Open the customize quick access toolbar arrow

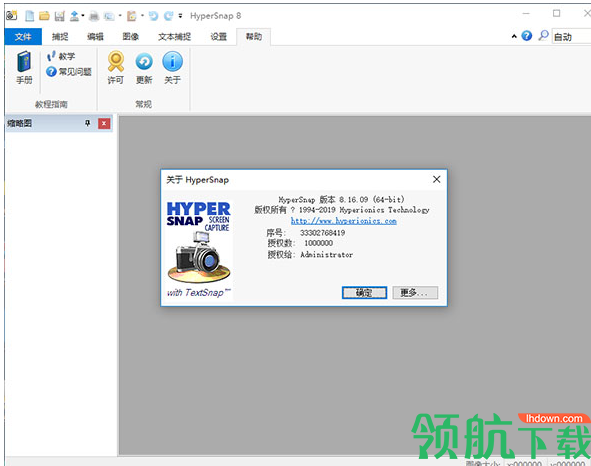click(181, 16)
